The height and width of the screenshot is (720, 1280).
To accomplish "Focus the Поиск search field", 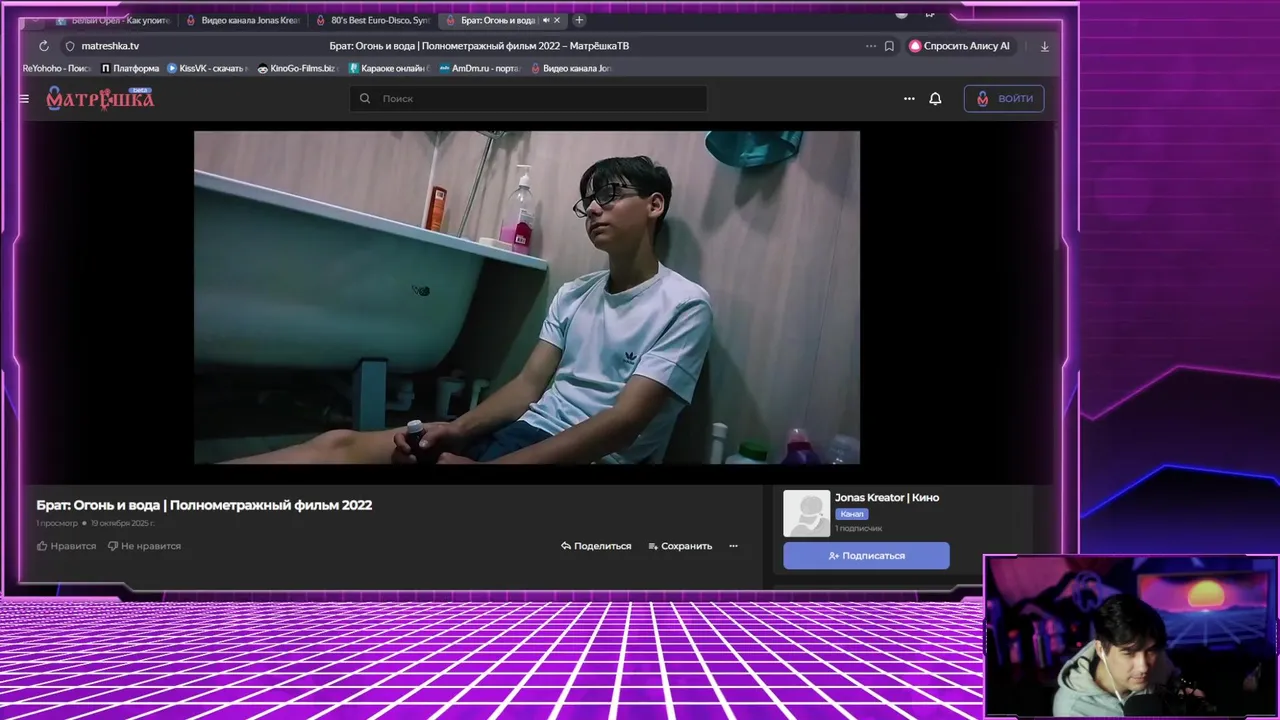I will click(x=529, y=99).
